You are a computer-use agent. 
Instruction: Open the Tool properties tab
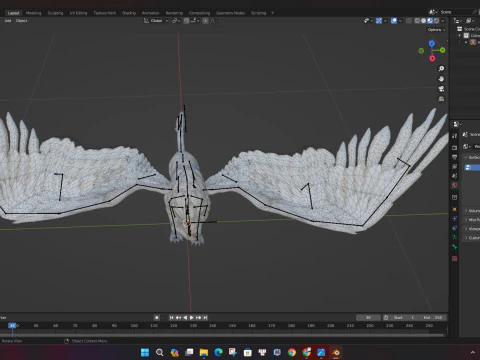coord(455,136)
